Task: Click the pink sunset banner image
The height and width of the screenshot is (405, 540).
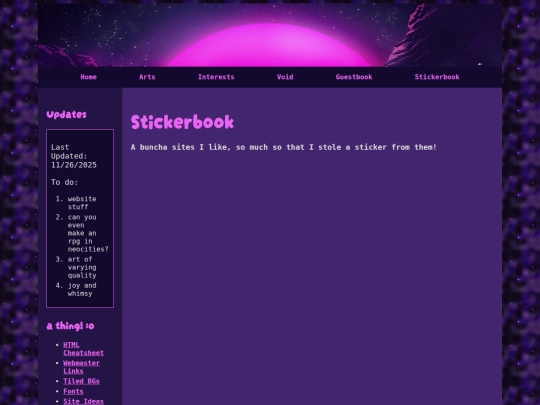Action: point(270,35)
